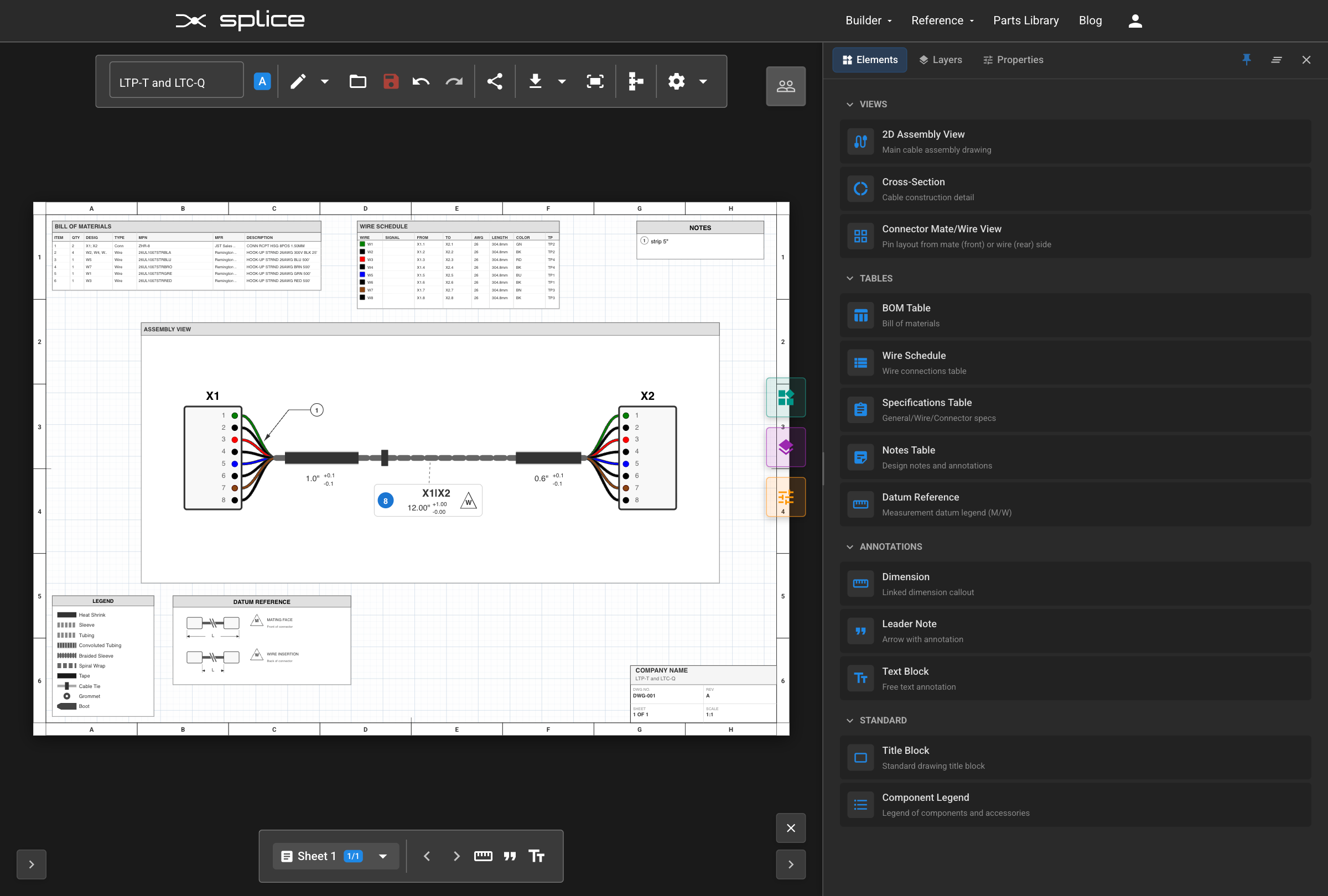
Task: Toggle the purple Layers floating panel button
Action: (786, 447)
